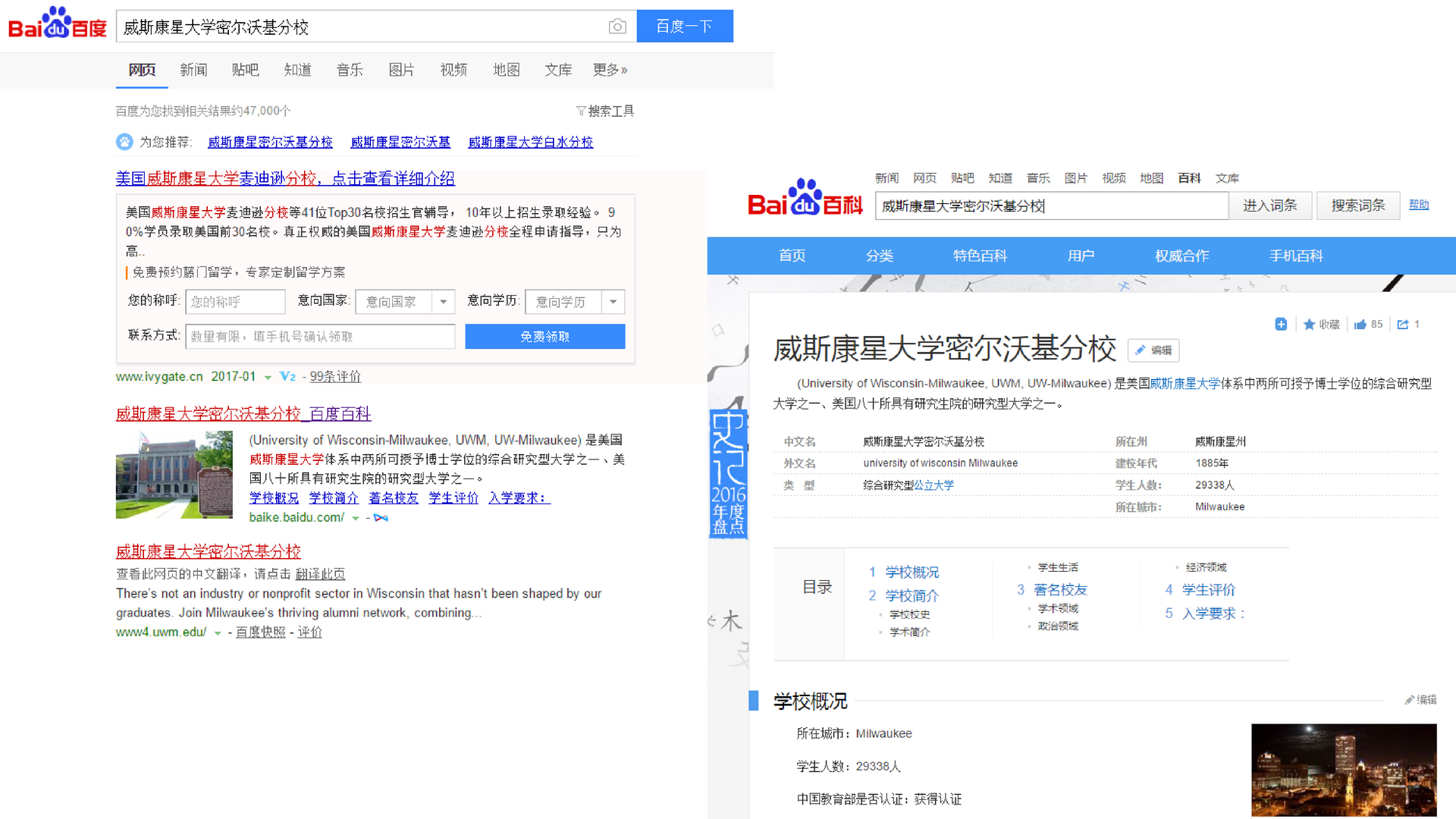The image size is (1456, 819).
Task: Click the pencil edit icon beside title
Action: 1141,350
